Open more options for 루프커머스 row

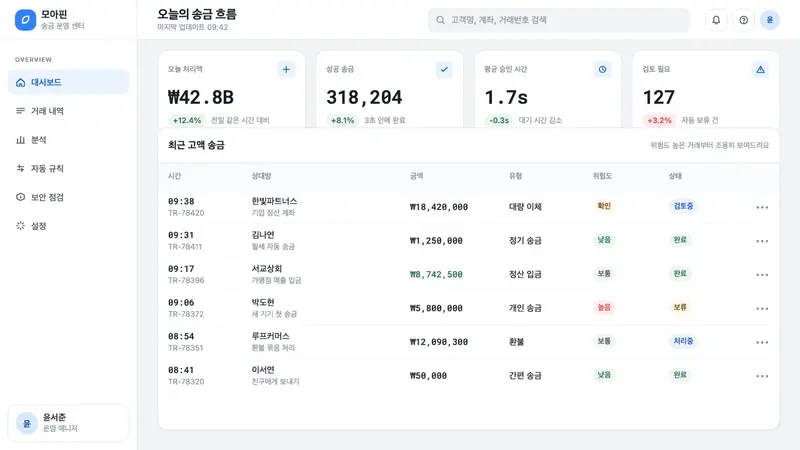click(x=762, y=342)
